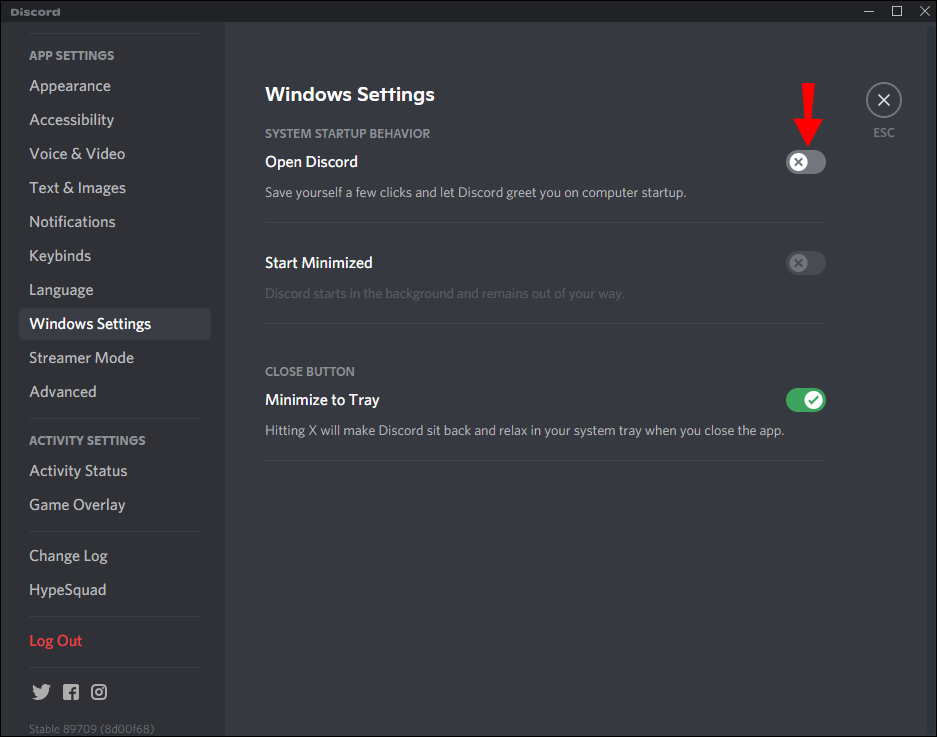View the Change Log
This screenshot has width=937, height=737.
coord(68,556)
